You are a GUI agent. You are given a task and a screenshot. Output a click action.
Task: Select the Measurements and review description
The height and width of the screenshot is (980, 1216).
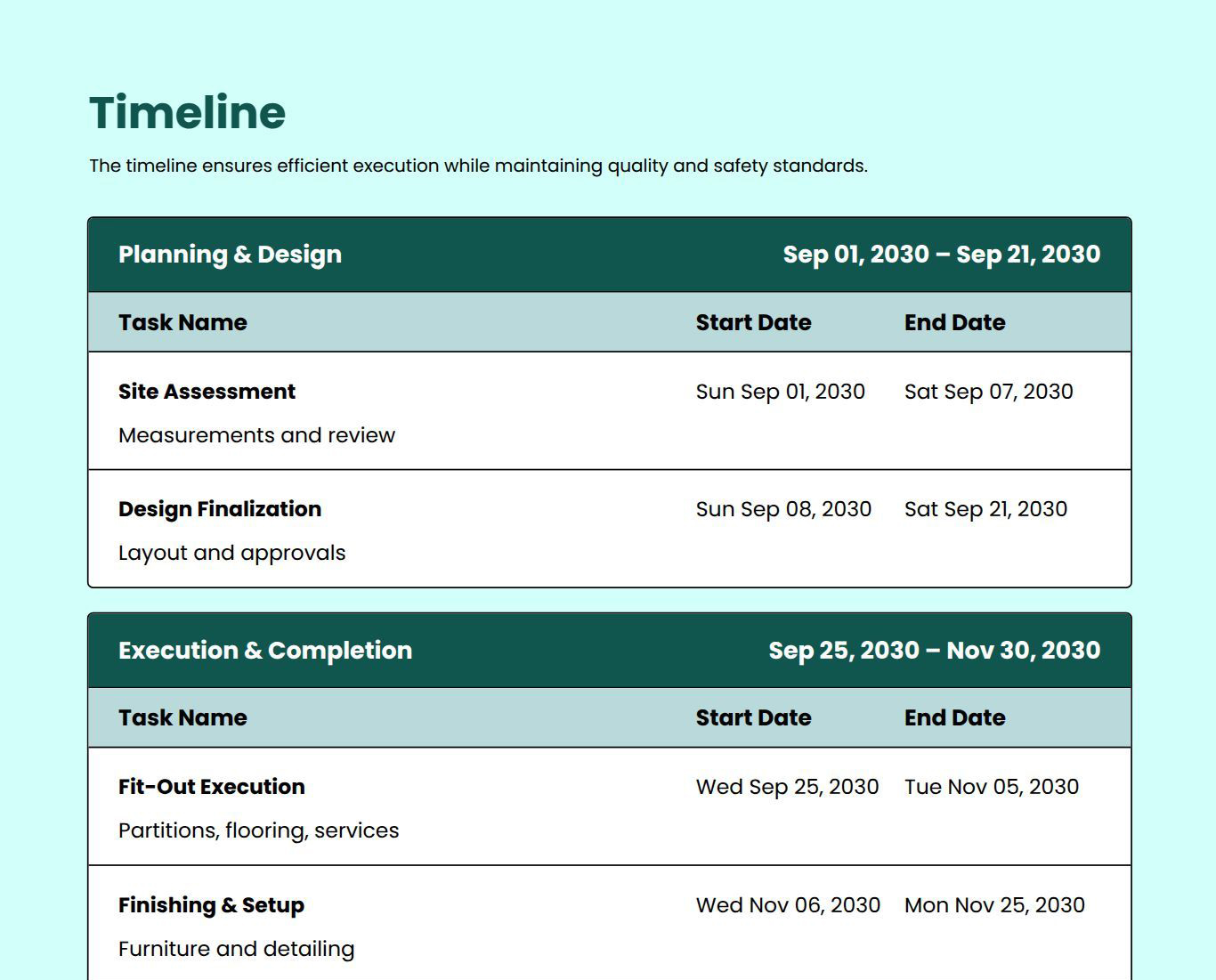coord(256,435)
